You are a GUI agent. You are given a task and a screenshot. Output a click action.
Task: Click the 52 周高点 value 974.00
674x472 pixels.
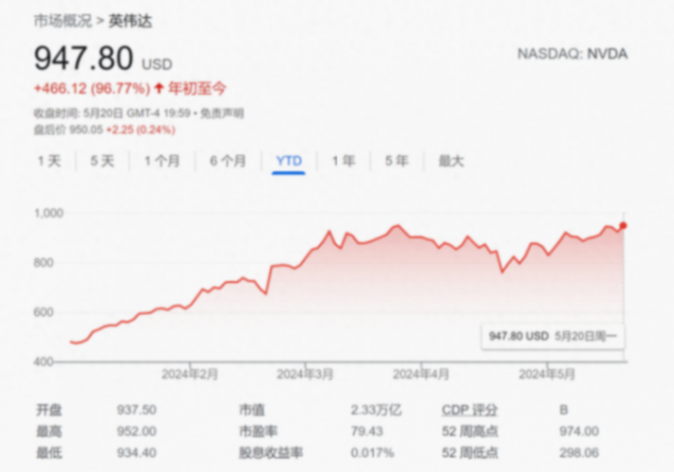point(579,431)
